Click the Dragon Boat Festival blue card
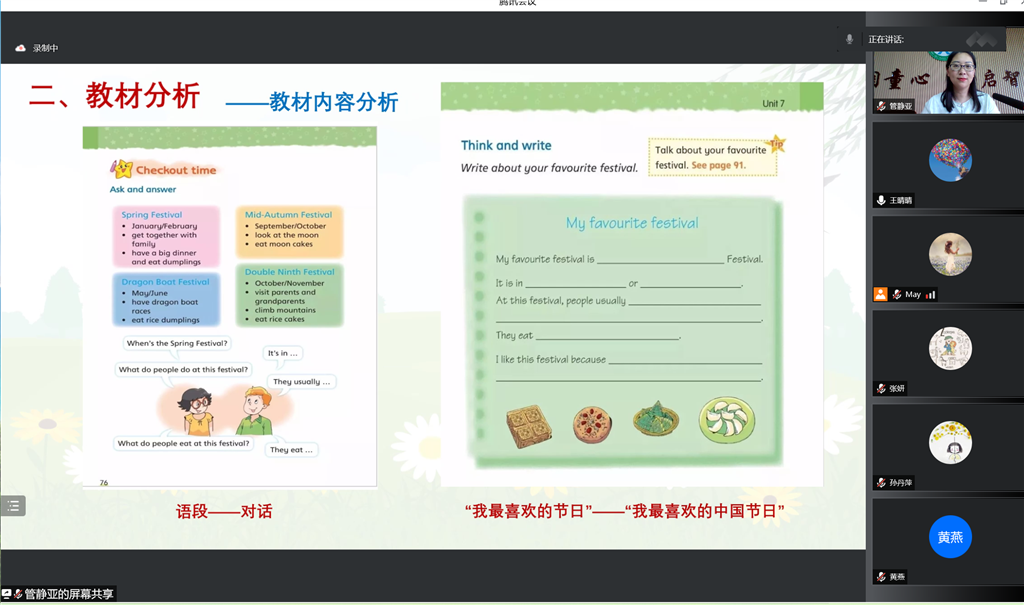 pos(166,300)
